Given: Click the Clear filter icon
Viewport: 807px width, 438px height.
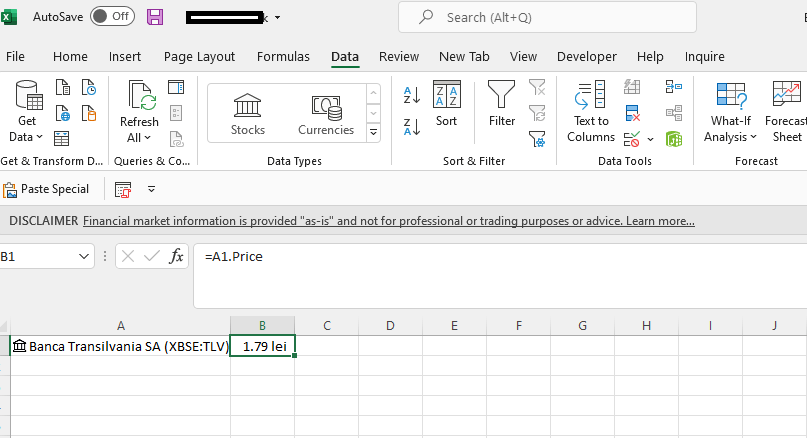Looking at the screenshot, I should click(x=537, y=87).
